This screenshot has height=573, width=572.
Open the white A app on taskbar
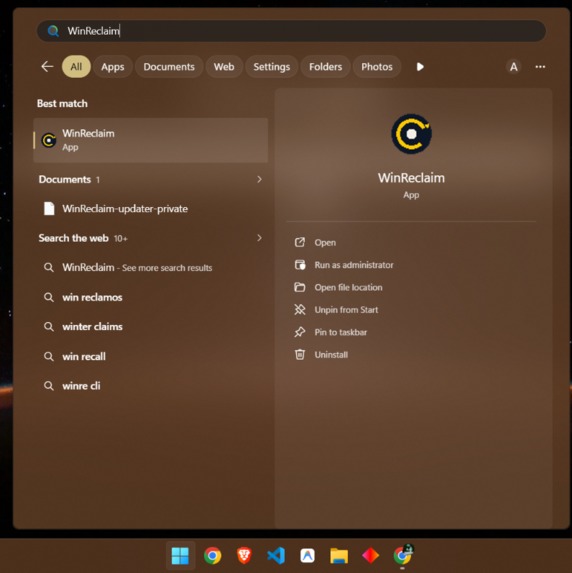(x=307, y=556)
